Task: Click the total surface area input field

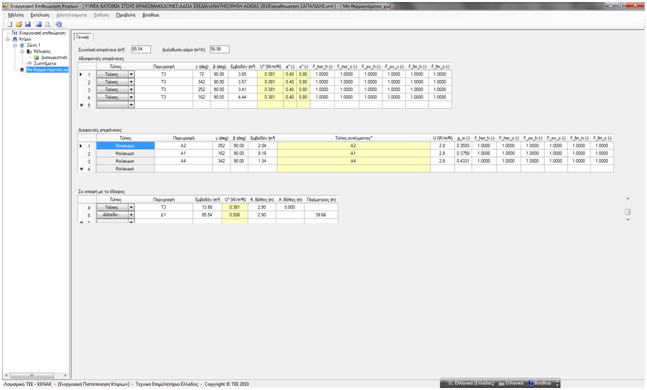Action: coord(141,50)
